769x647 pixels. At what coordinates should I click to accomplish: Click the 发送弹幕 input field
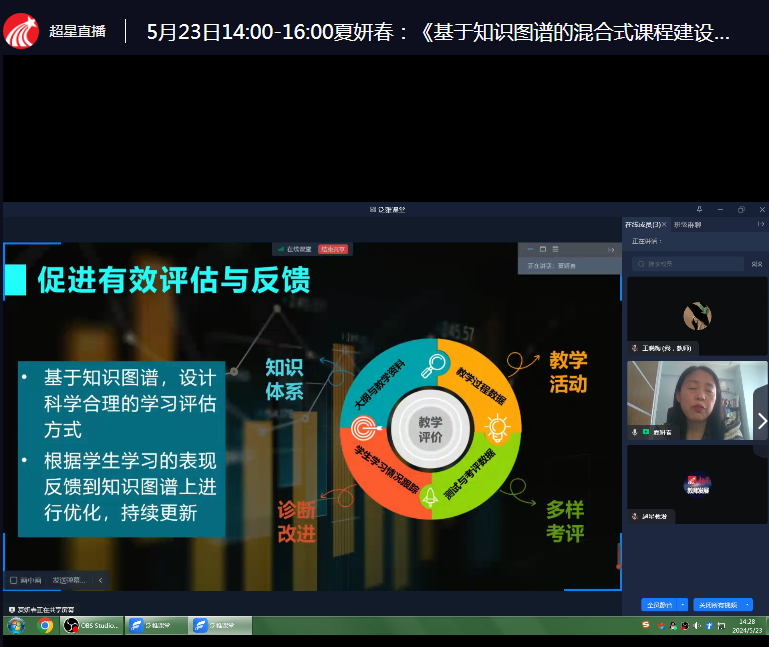[x=69, y=579]
